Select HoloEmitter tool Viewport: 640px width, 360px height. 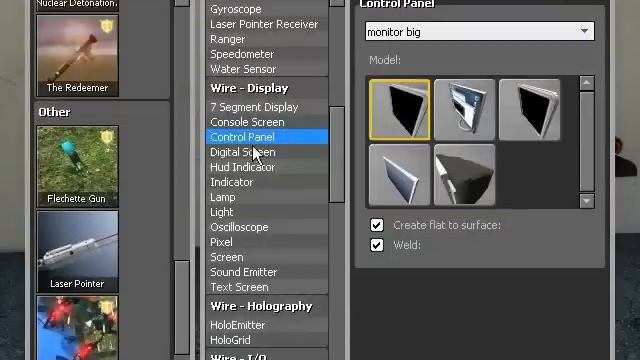pyautogui.click(x=267, y=325)
